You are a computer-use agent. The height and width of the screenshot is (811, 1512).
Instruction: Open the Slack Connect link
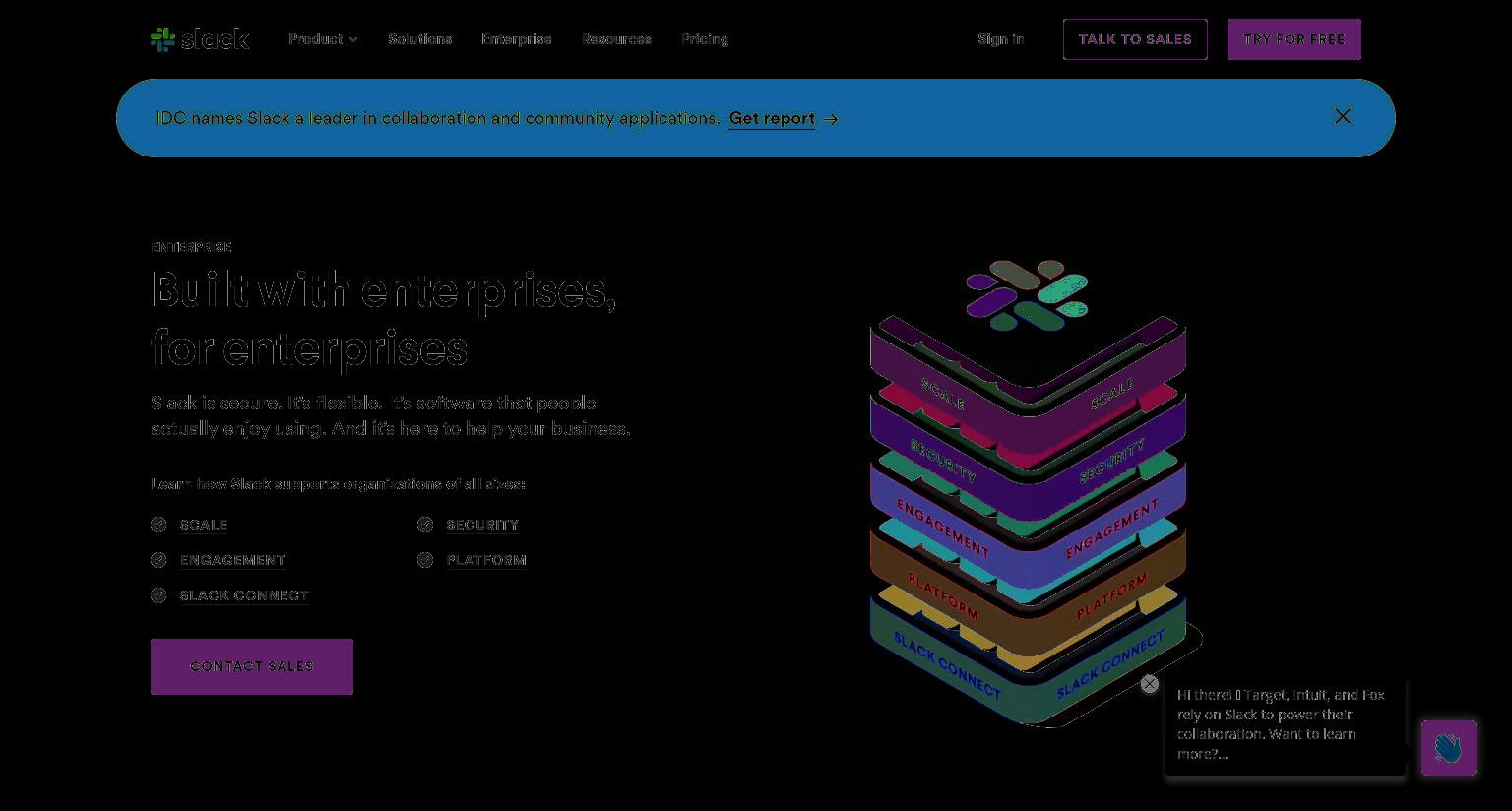click(x=244, y=595)
